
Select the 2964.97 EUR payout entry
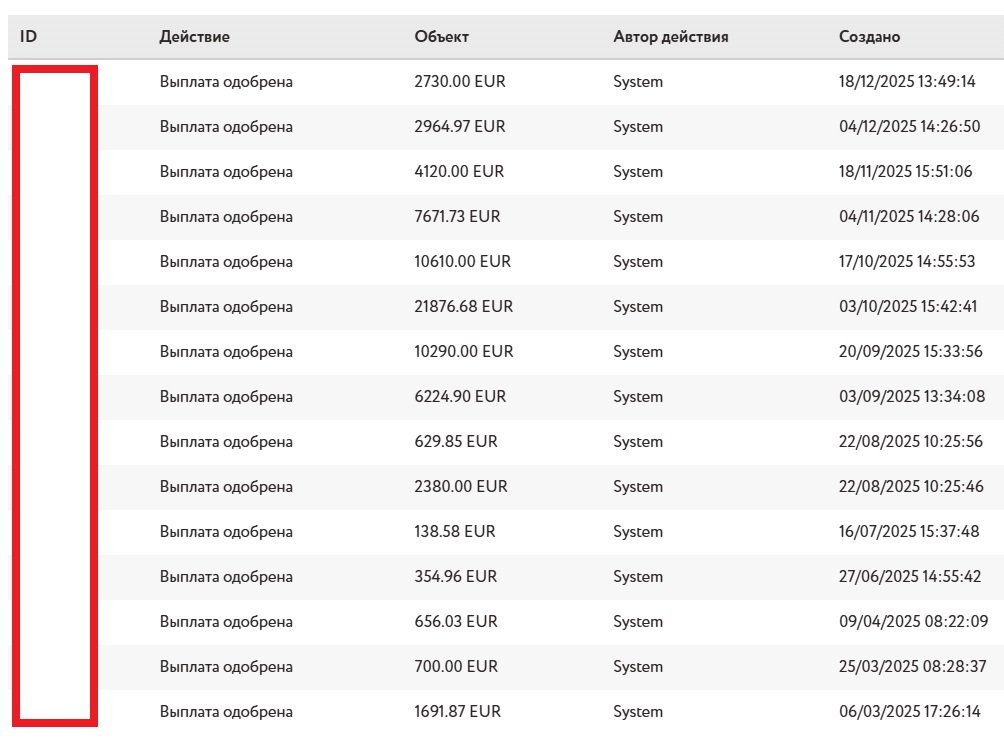(459, 127)
